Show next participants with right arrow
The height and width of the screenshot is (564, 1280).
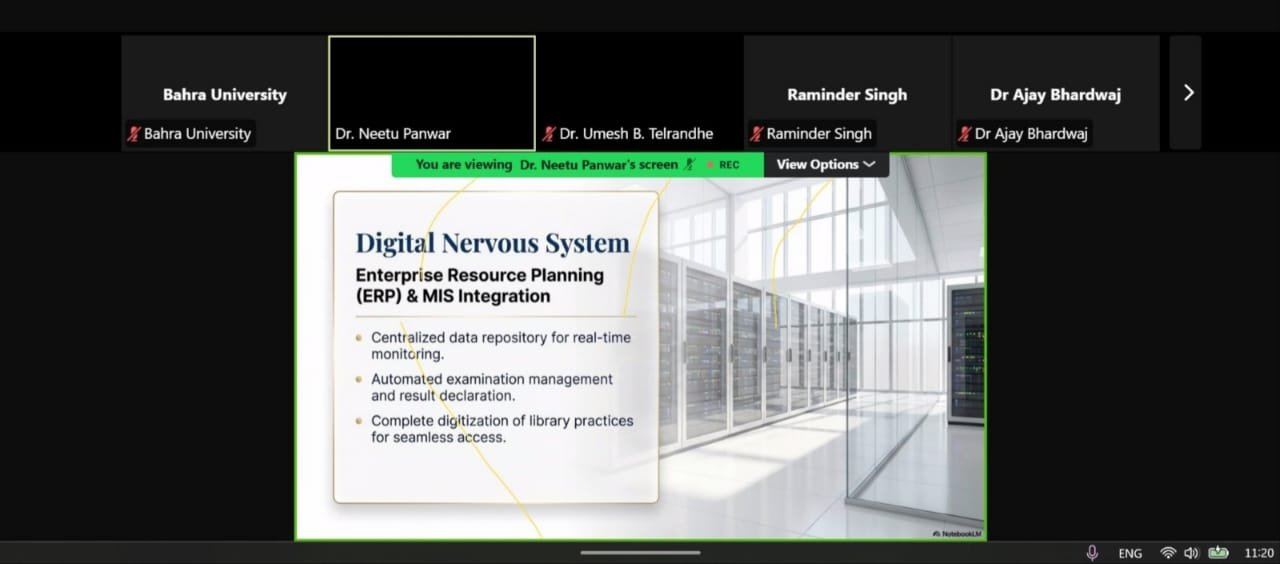pos(1187,93)
